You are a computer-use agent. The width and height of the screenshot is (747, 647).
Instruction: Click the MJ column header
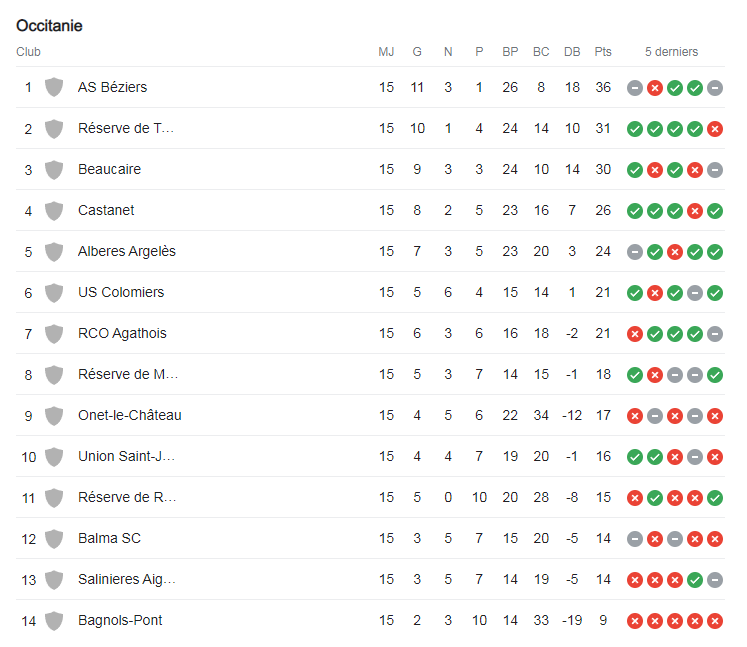386,51
